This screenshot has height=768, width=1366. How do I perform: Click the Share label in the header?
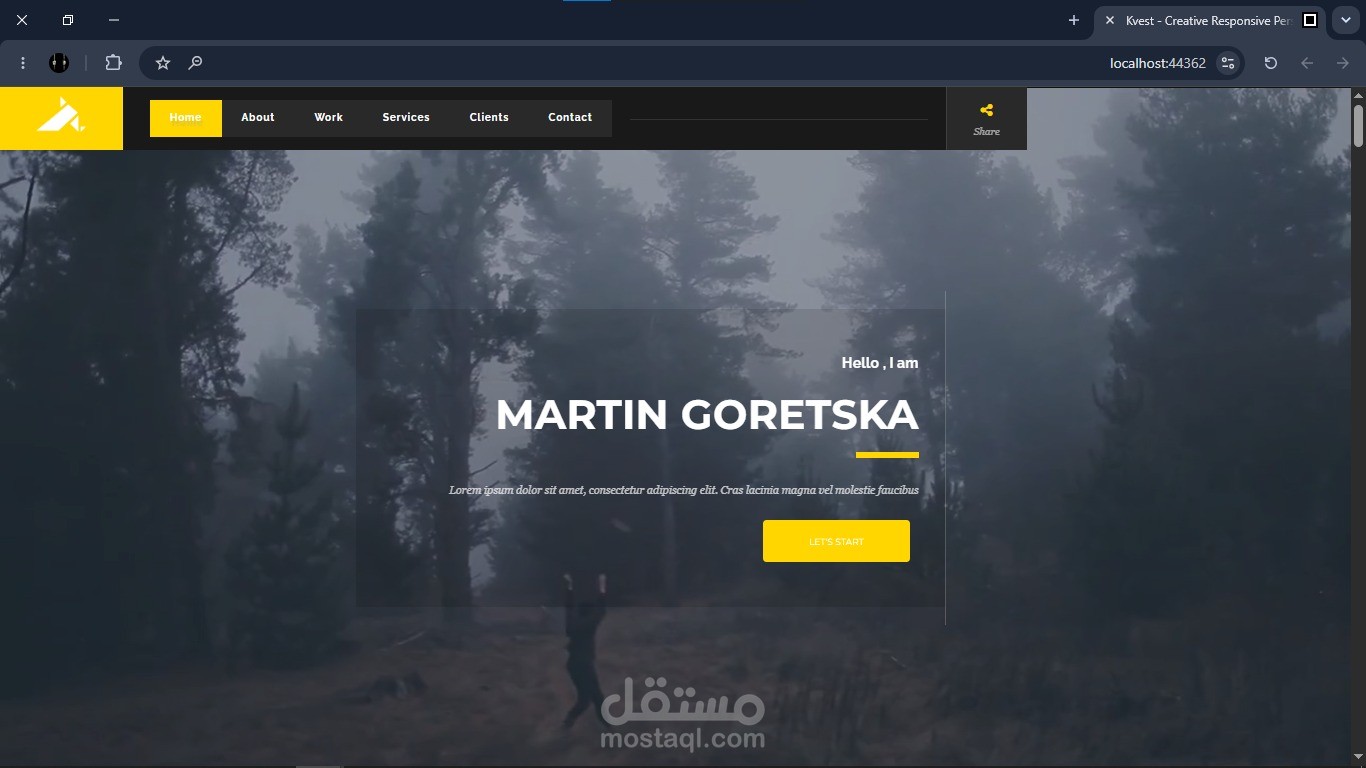[987, 132]
